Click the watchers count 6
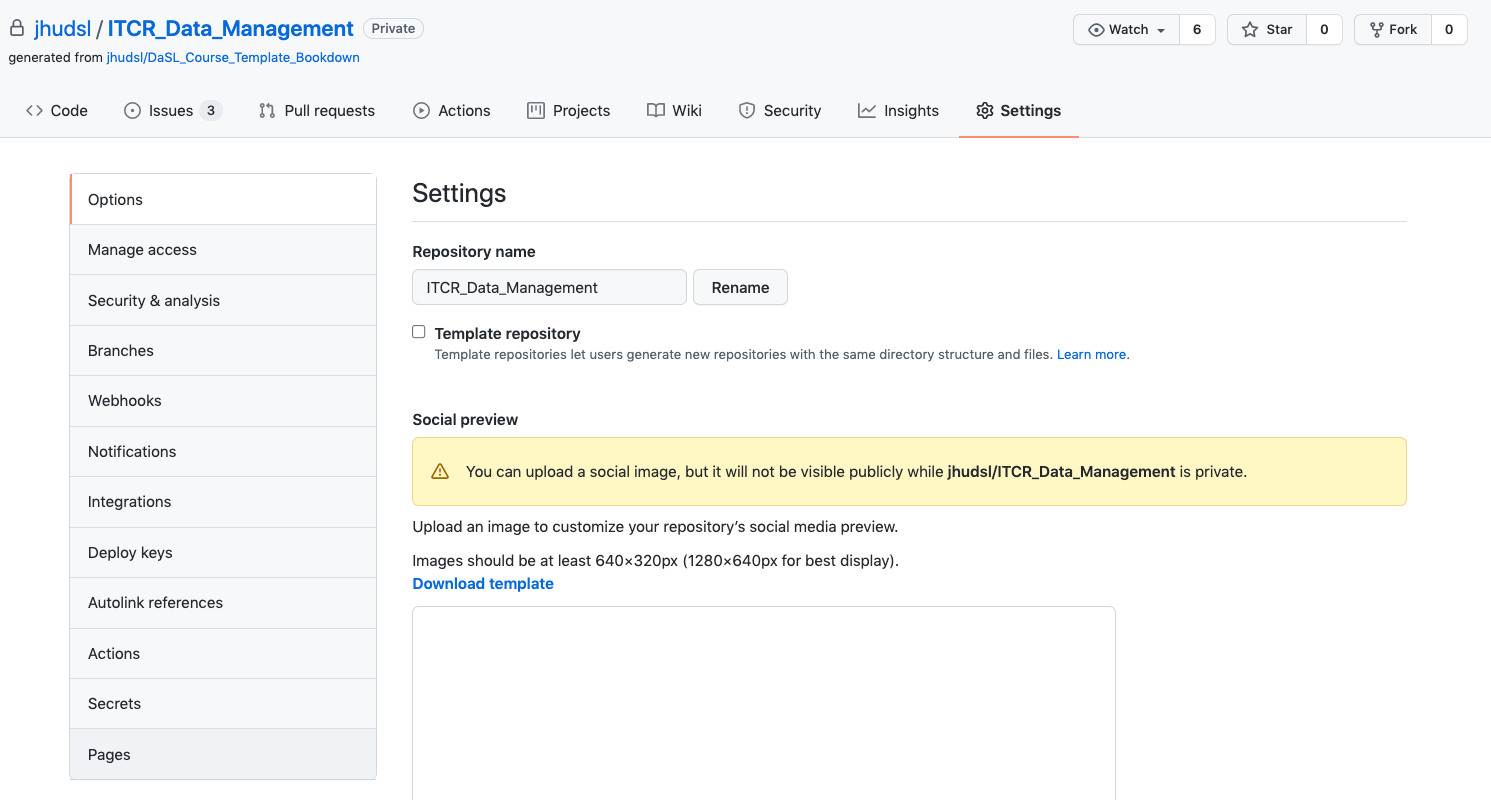 1197,30
